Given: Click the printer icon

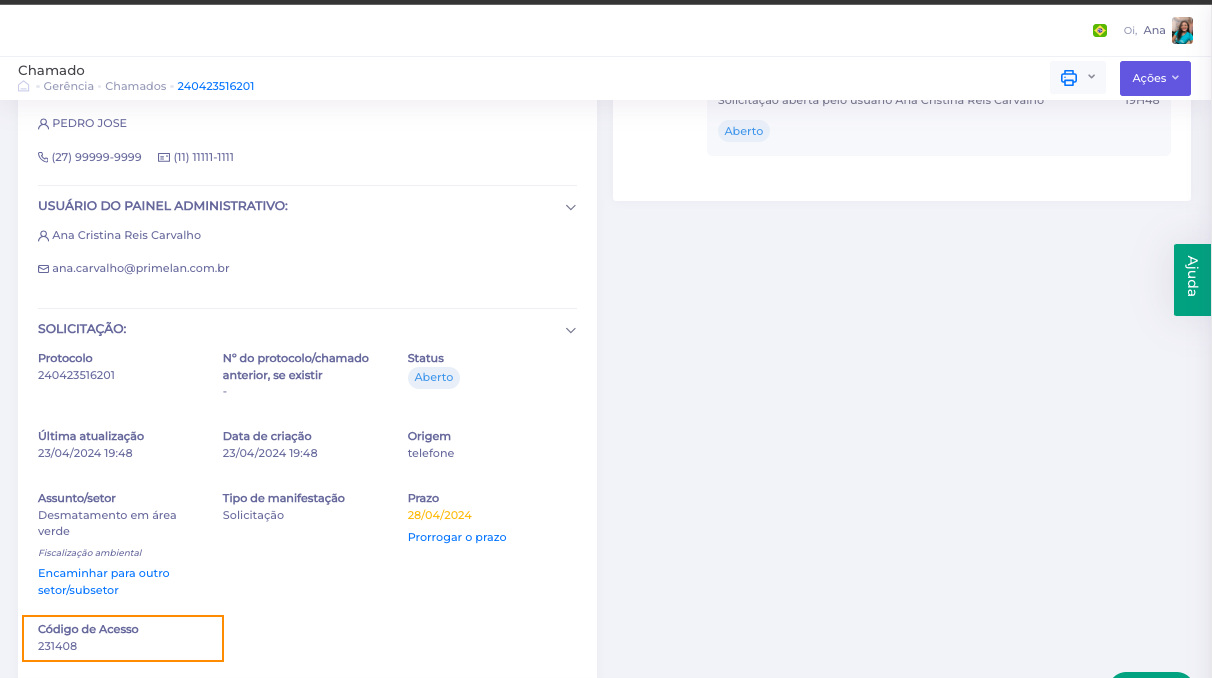Looking at the screenshot, I should click(x=1069, y=78).
